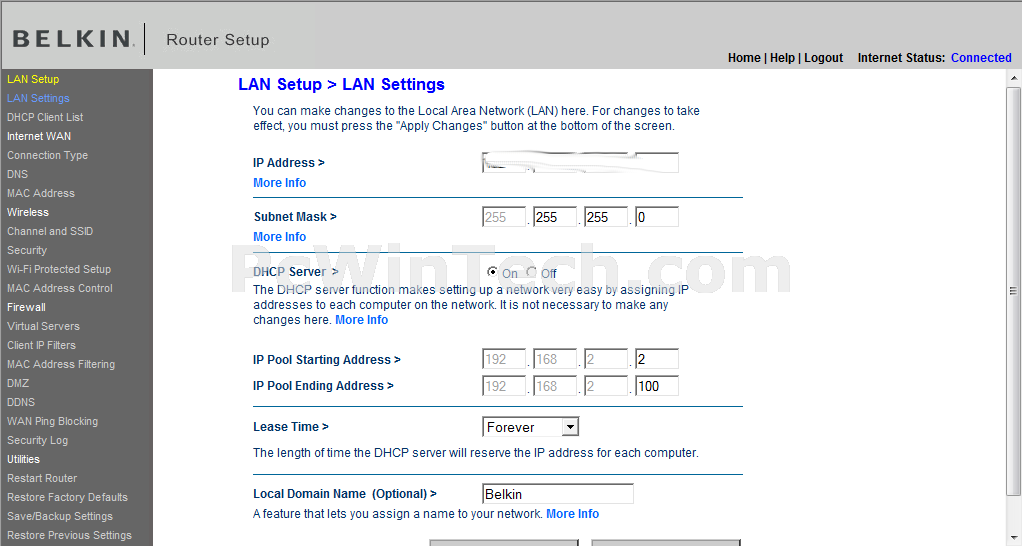
Task: Open More Info in DHCP description
Action: pos(362,320)
